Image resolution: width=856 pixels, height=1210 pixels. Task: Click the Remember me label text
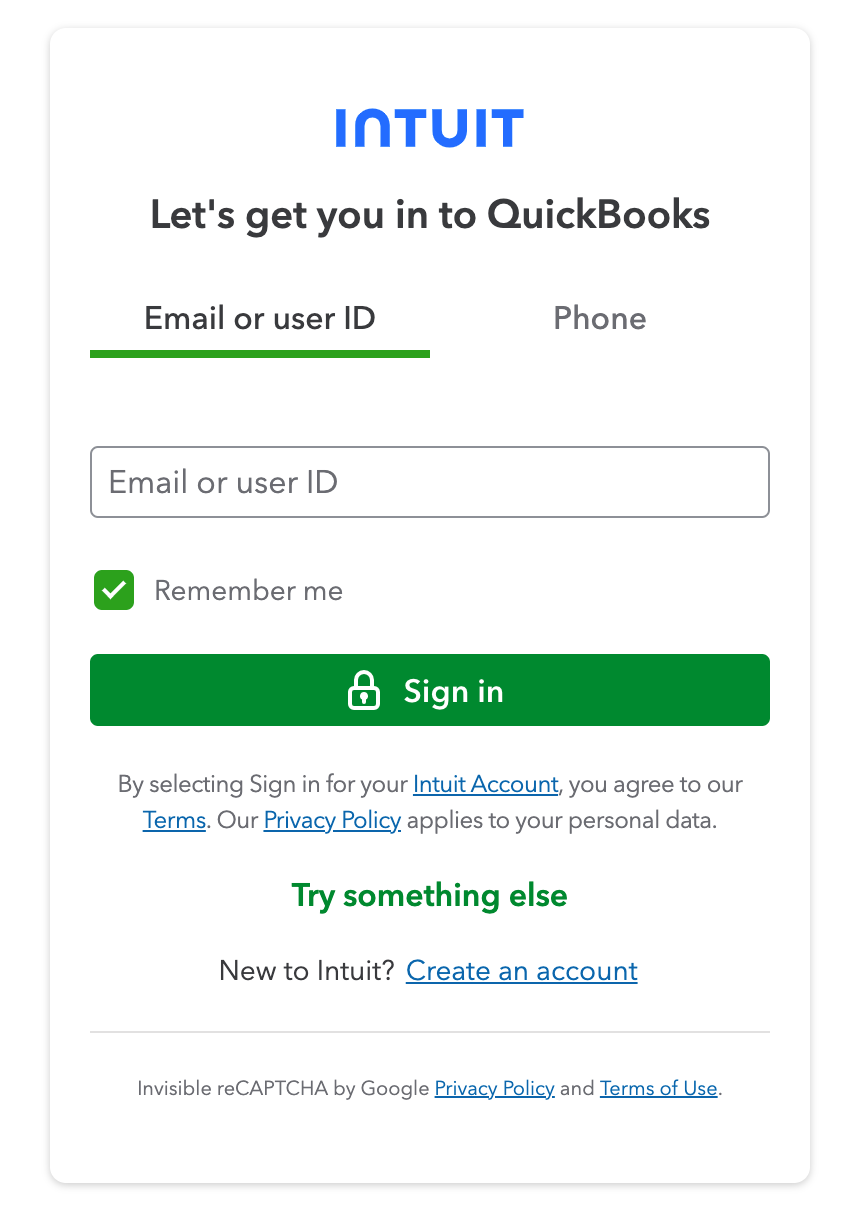pos(248,591)
